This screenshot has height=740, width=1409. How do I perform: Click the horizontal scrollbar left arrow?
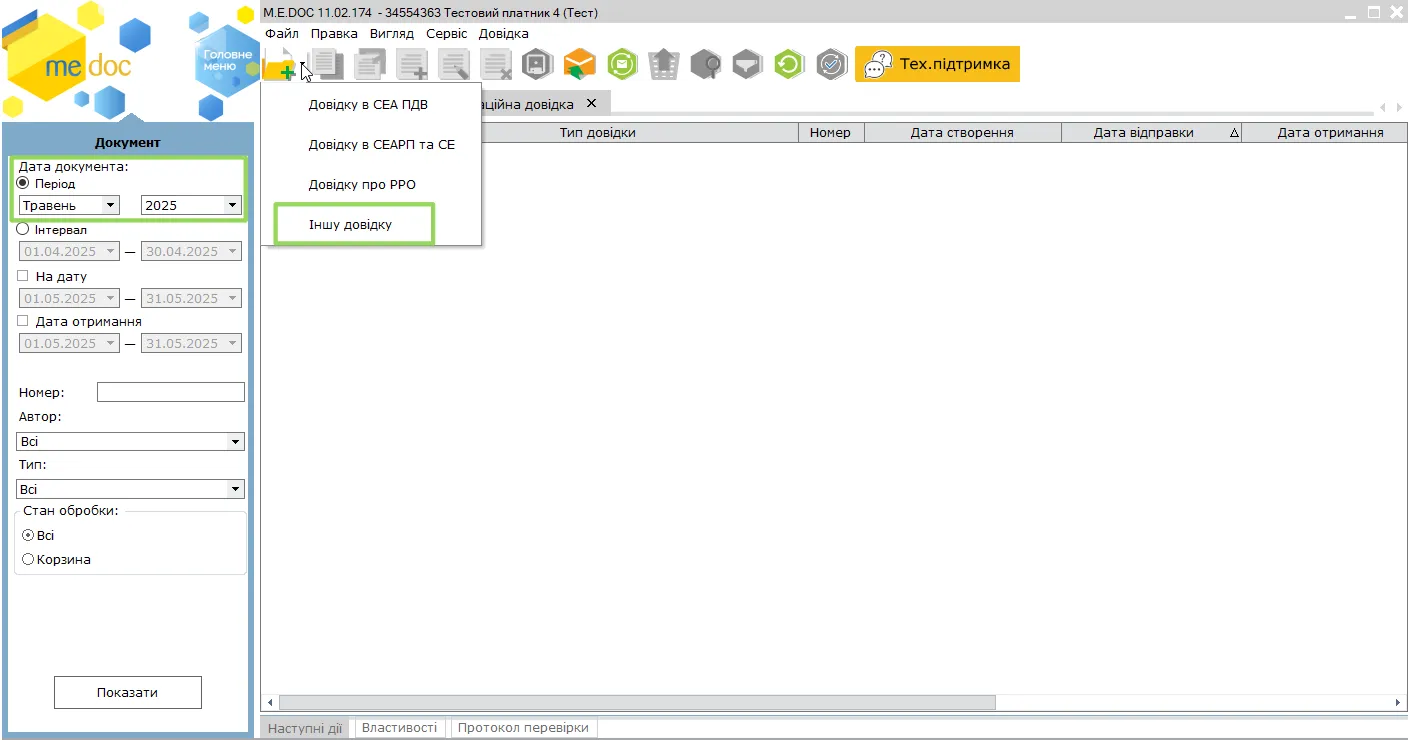(269, 703)
